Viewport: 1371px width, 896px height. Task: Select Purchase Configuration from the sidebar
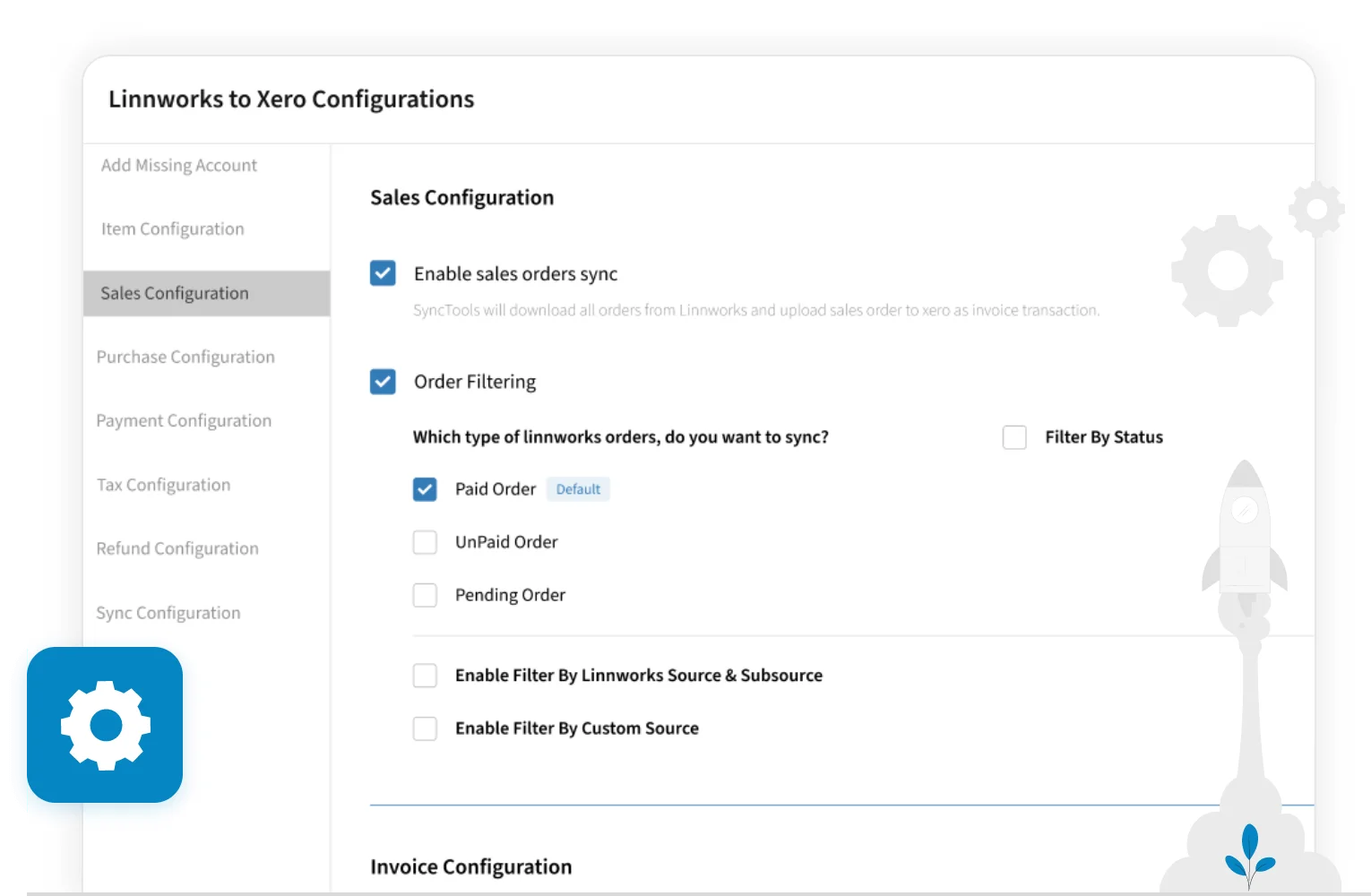[185, 358]
